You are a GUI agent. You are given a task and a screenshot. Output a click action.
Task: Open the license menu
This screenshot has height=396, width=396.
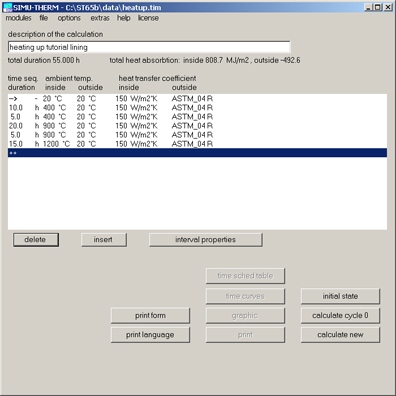[148, 18]
